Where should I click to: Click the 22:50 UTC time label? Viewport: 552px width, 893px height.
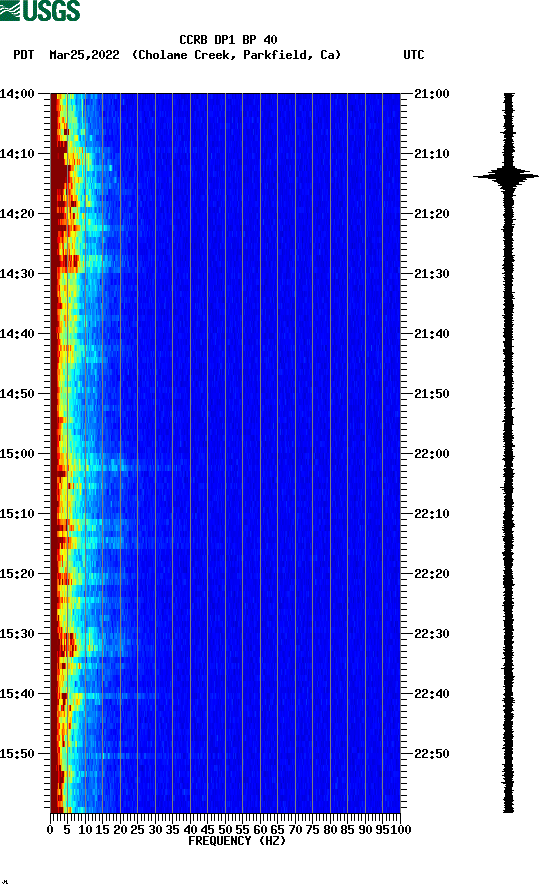[x=432, y=754]
